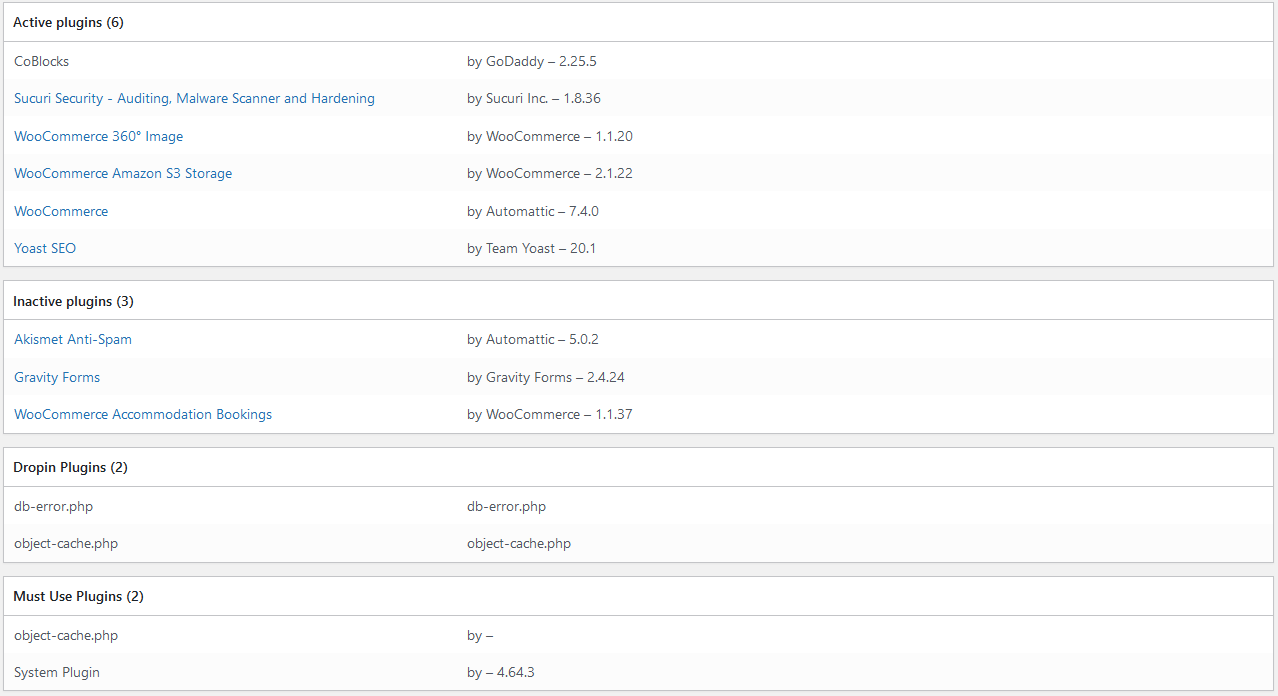
Task: Select 'by GoDaddy – 2.25.5' text
Action: click(531, 61)
